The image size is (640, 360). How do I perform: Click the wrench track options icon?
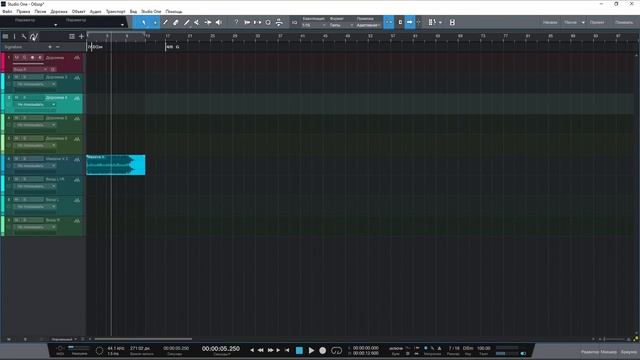click(24, 36)
